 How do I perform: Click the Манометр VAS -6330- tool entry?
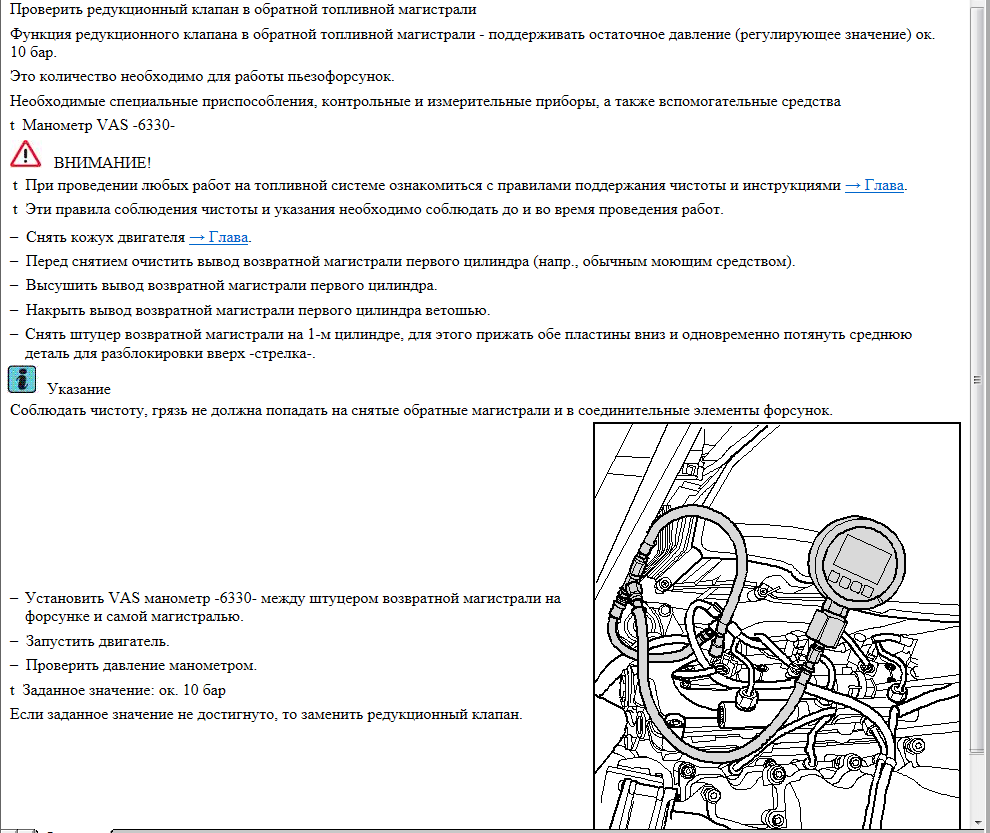[98, 125]
